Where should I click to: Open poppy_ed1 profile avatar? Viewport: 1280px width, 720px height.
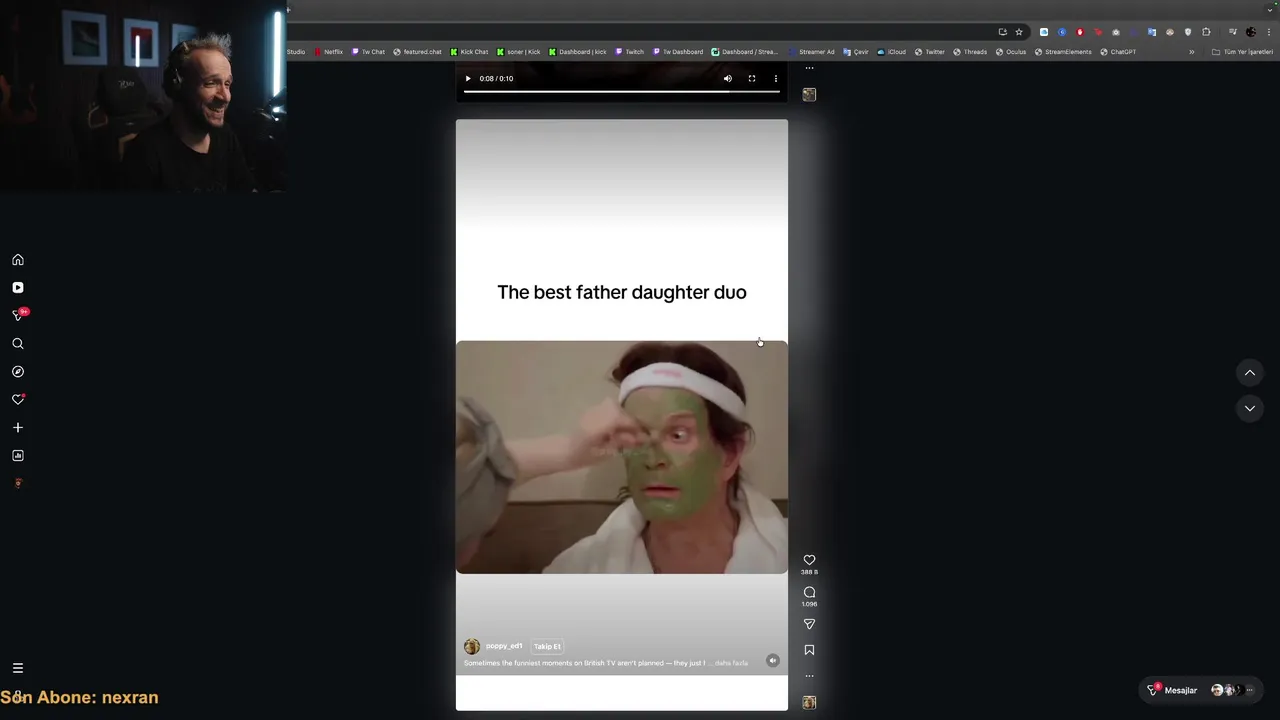coord(472,647)
